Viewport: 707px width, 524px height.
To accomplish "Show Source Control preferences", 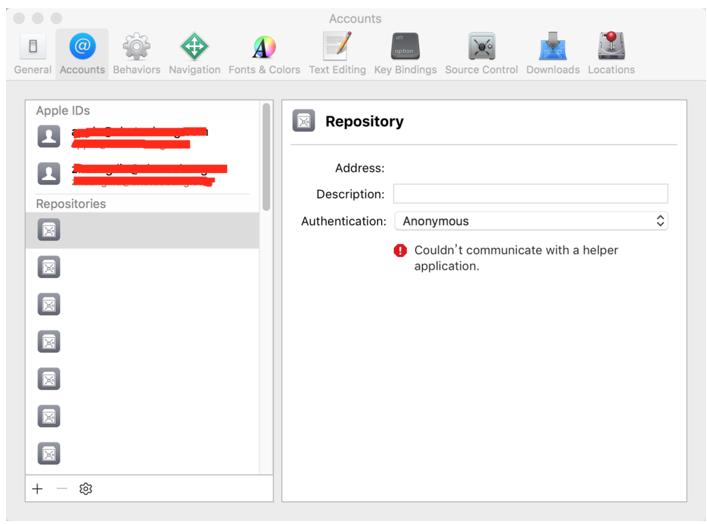I will [x=482, y=54].
